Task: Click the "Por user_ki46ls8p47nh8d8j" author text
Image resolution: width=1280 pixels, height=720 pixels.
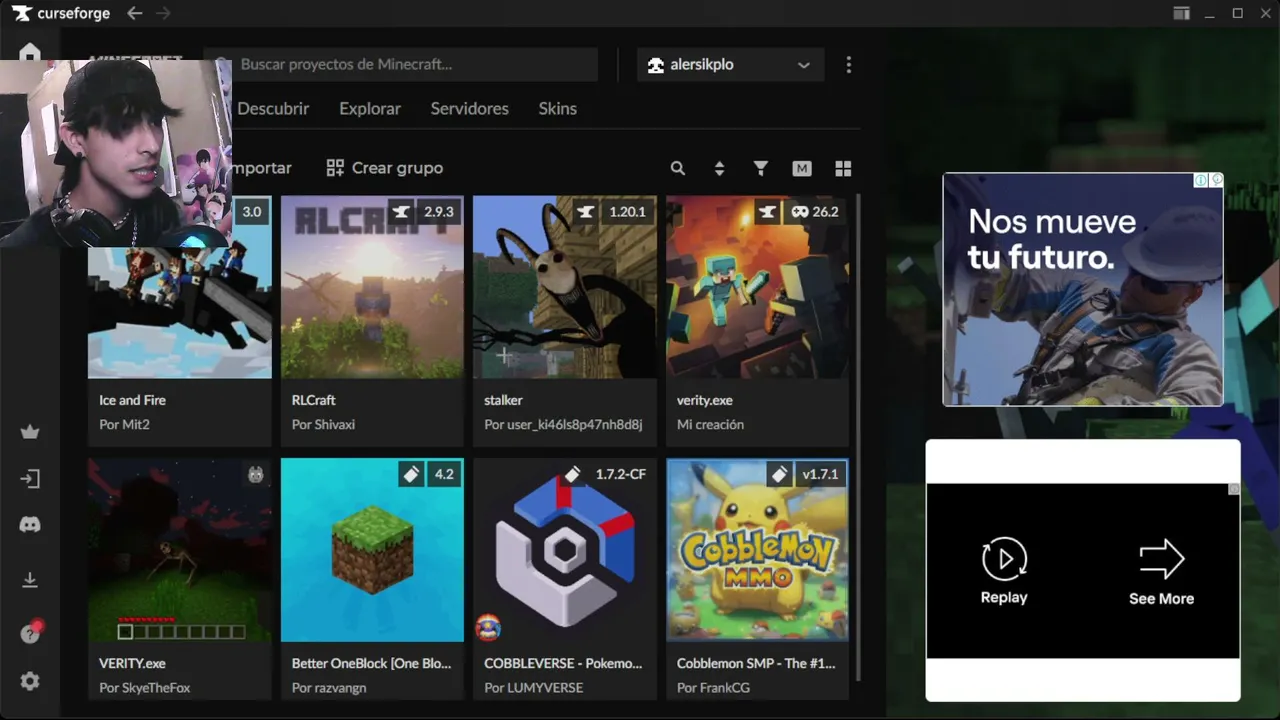Action: click(563, 425)
